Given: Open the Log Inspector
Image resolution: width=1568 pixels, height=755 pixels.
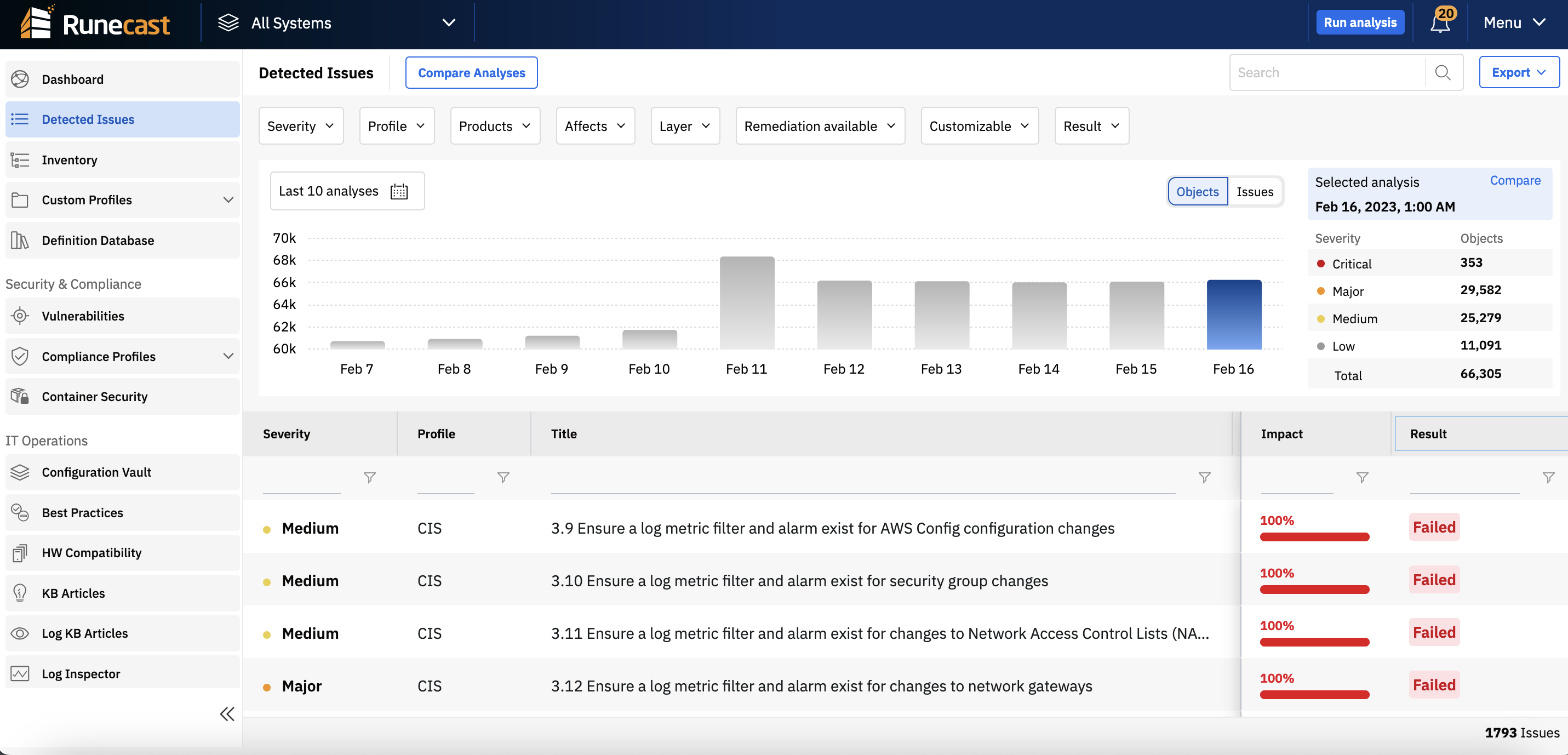Looking at the screenshot, I should pos(81,673).
